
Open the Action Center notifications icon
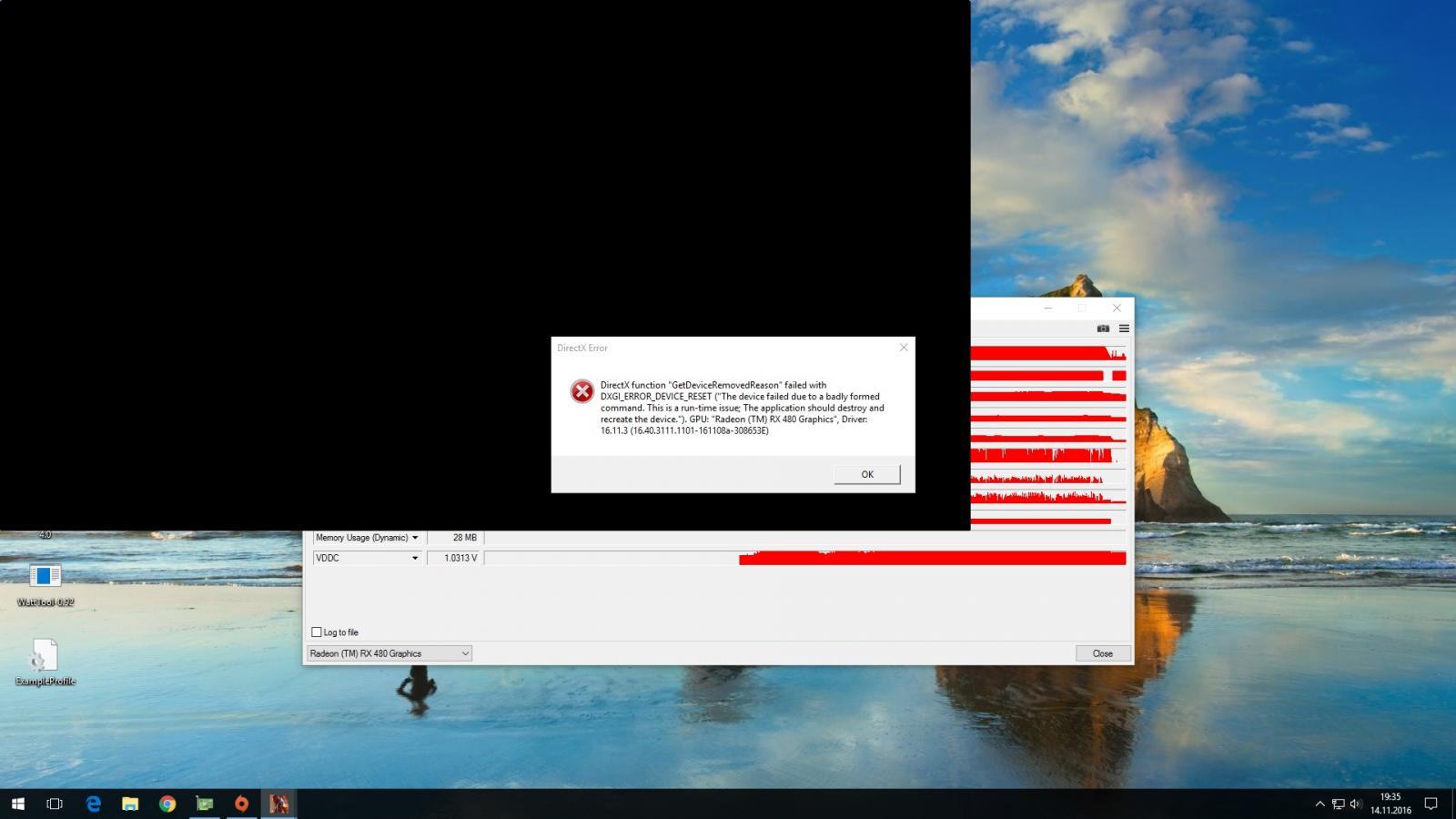1431,804
